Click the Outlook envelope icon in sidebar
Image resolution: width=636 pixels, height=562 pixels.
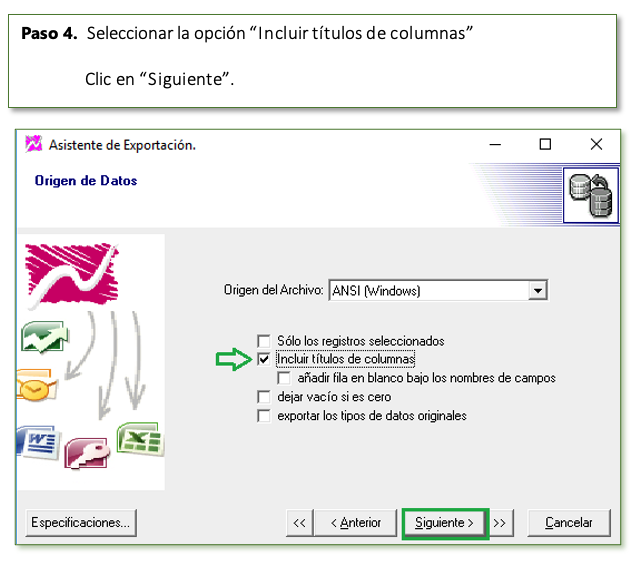(37, 385)
